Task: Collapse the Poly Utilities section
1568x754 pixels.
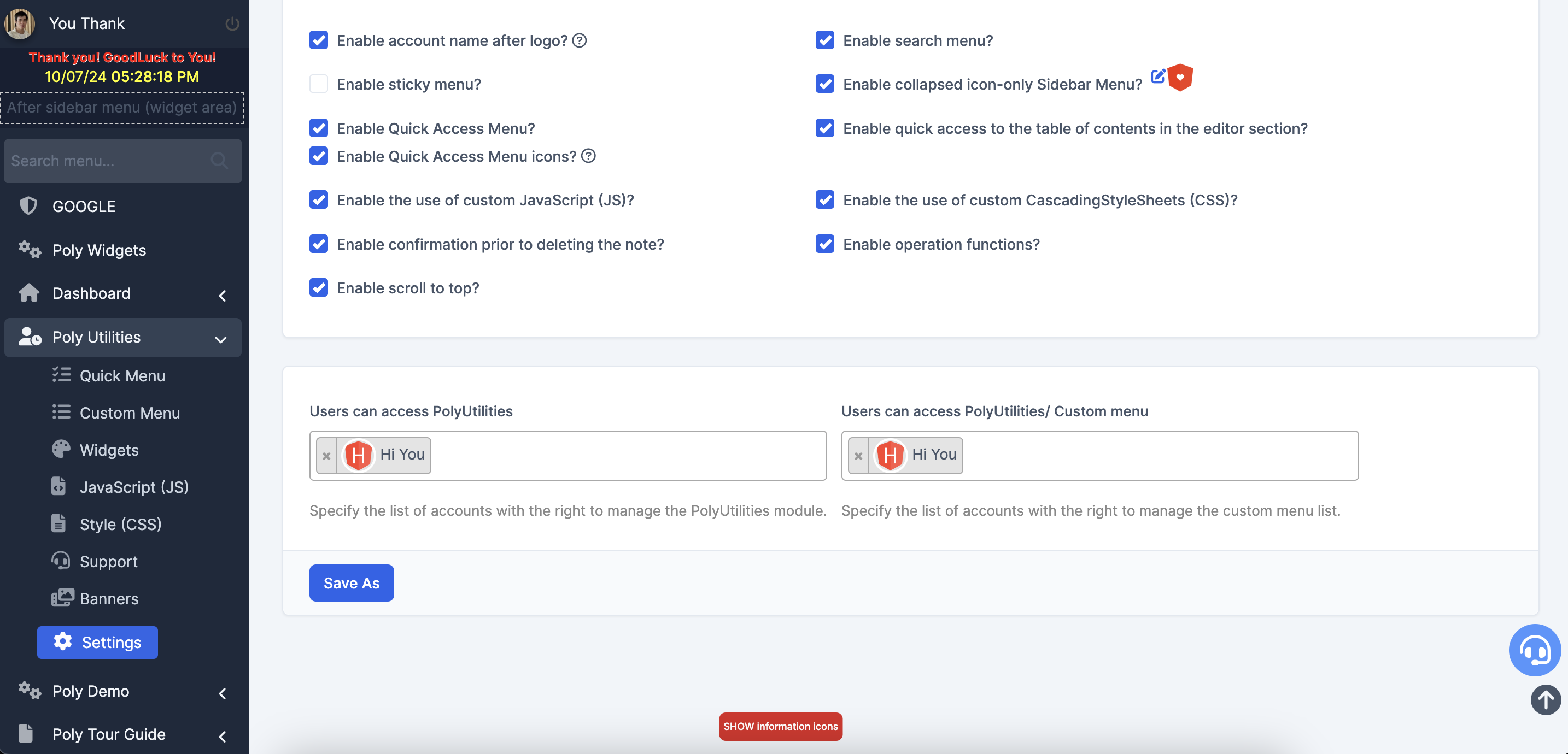Action: 220,338
